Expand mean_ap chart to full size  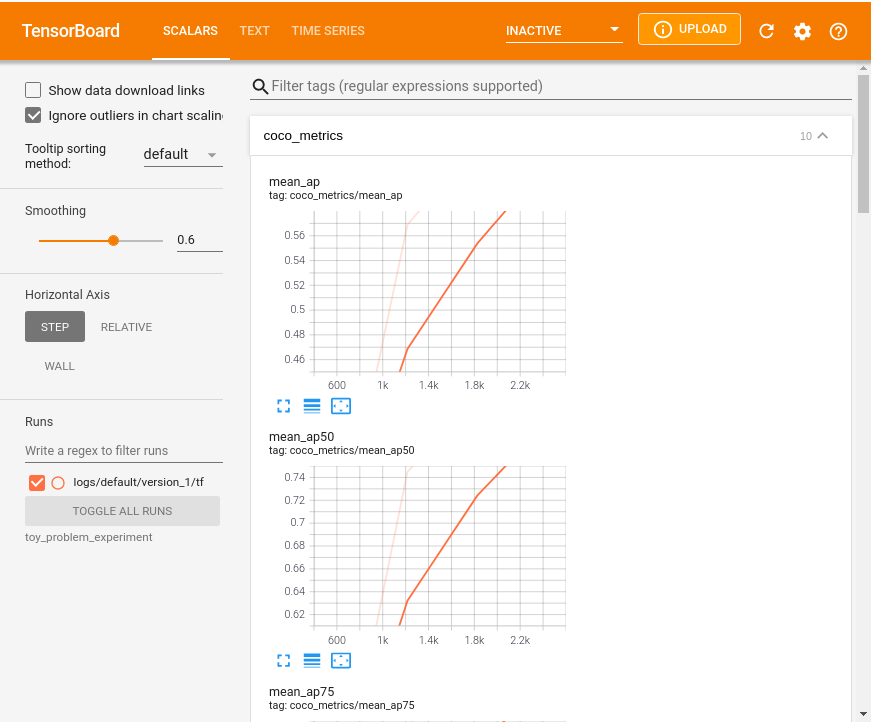tap(283, 406)
